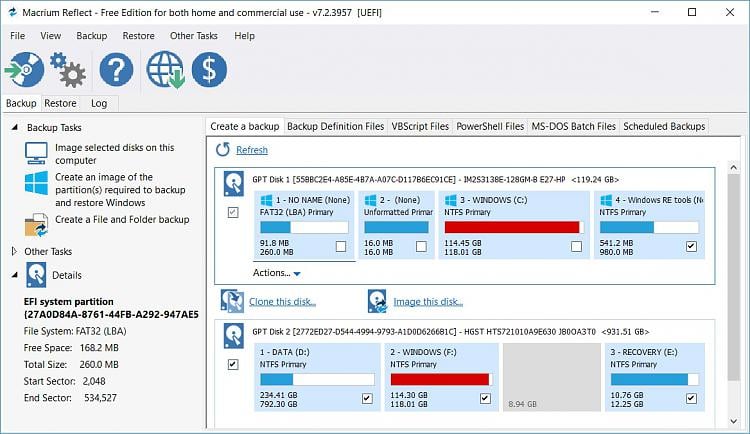Select Image selected disks on this computer
750x434 pixels.
tap(114, 154)
